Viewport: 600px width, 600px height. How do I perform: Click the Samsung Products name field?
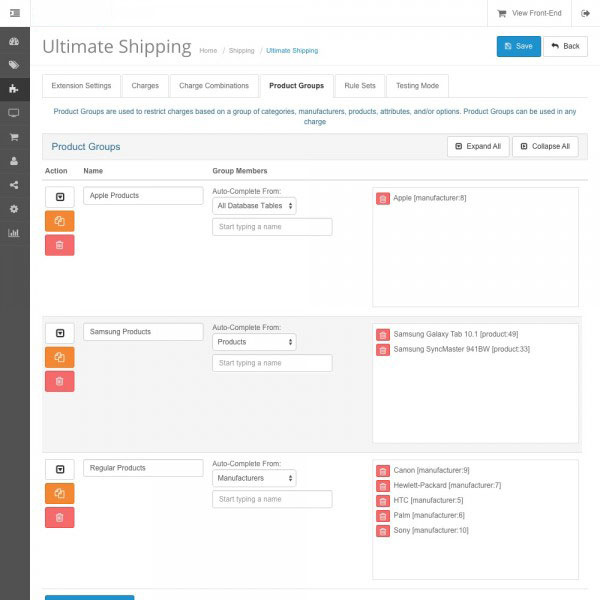click(x=143, y=331)
